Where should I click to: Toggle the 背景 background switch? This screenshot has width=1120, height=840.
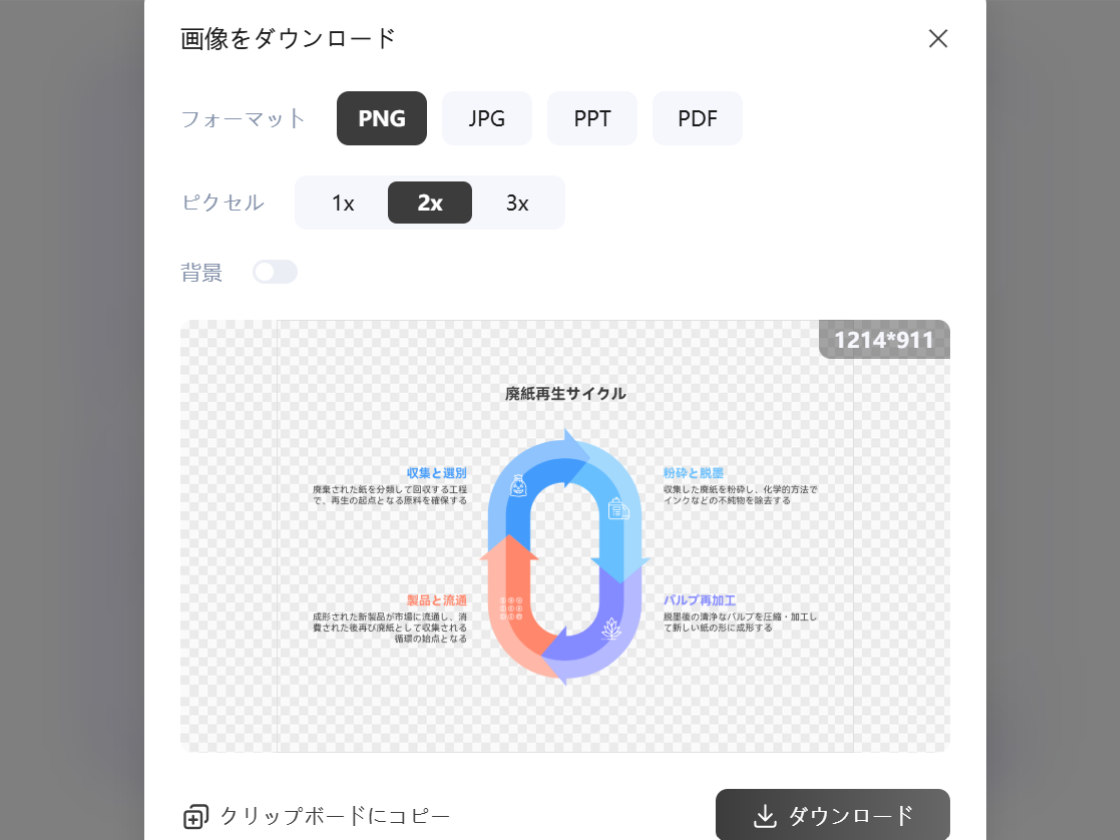pyautogui.click(x=275, y=272)
